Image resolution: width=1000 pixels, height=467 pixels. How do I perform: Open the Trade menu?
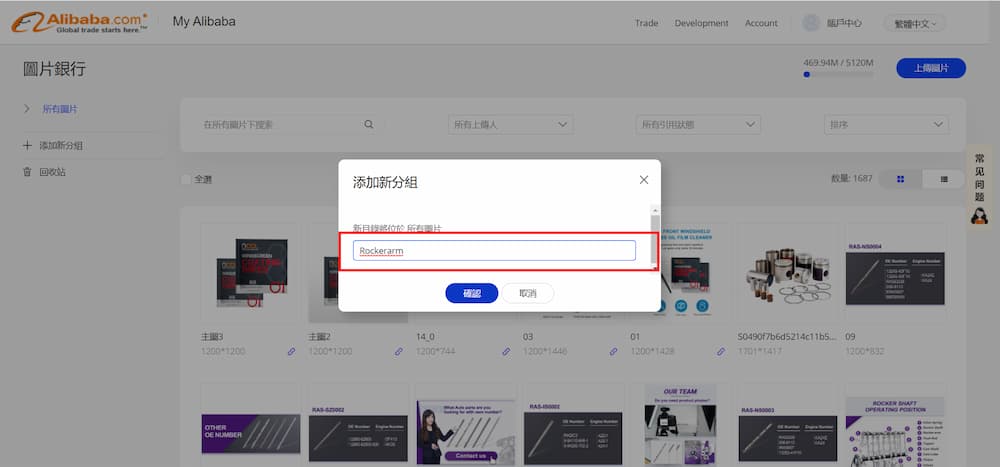(646, 23)
